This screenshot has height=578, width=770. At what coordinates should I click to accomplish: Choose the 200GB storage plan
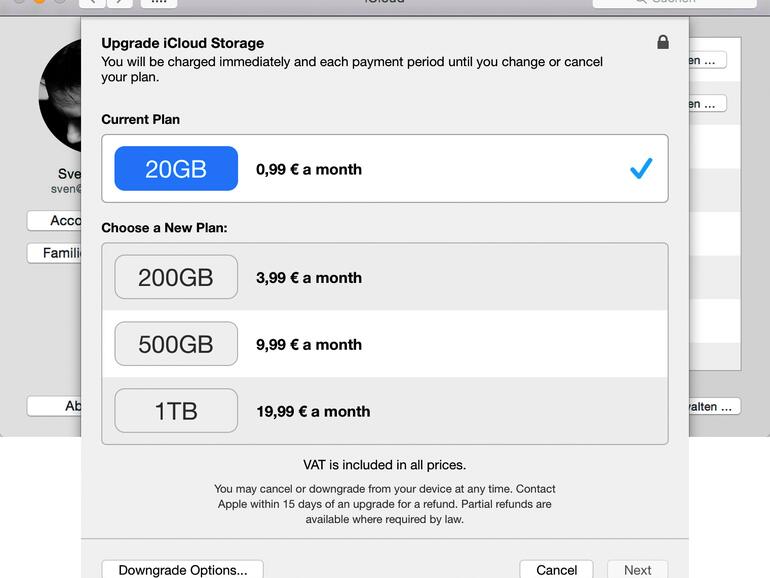176,277
